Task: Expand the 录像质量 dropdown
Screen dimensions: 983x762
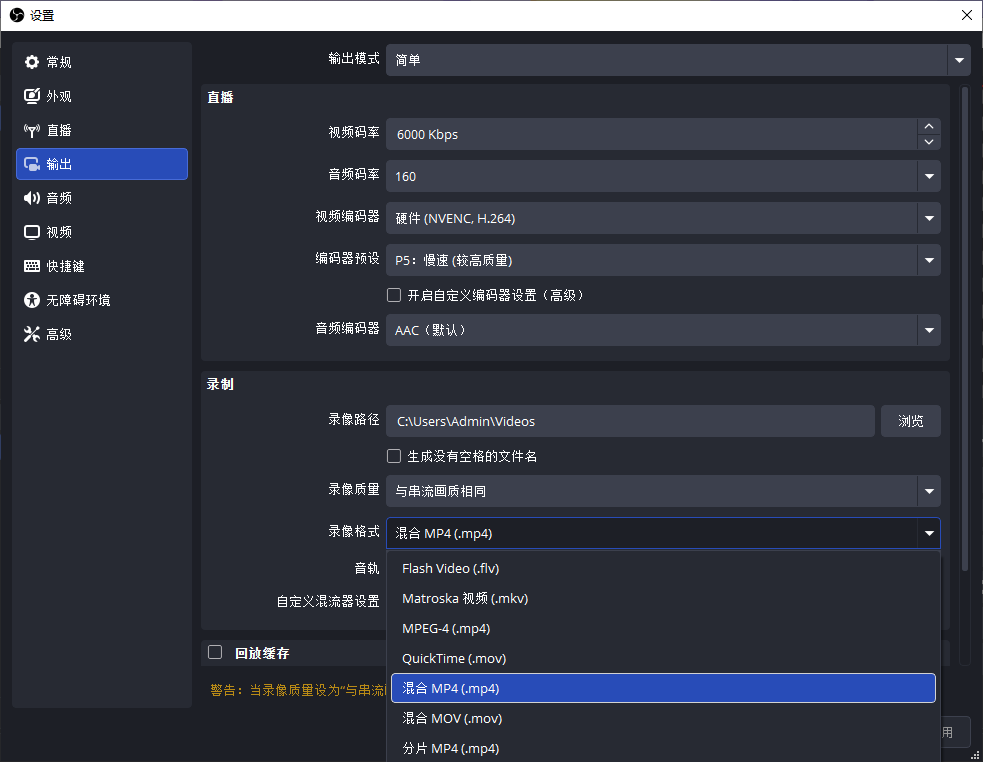Action: 663,491
